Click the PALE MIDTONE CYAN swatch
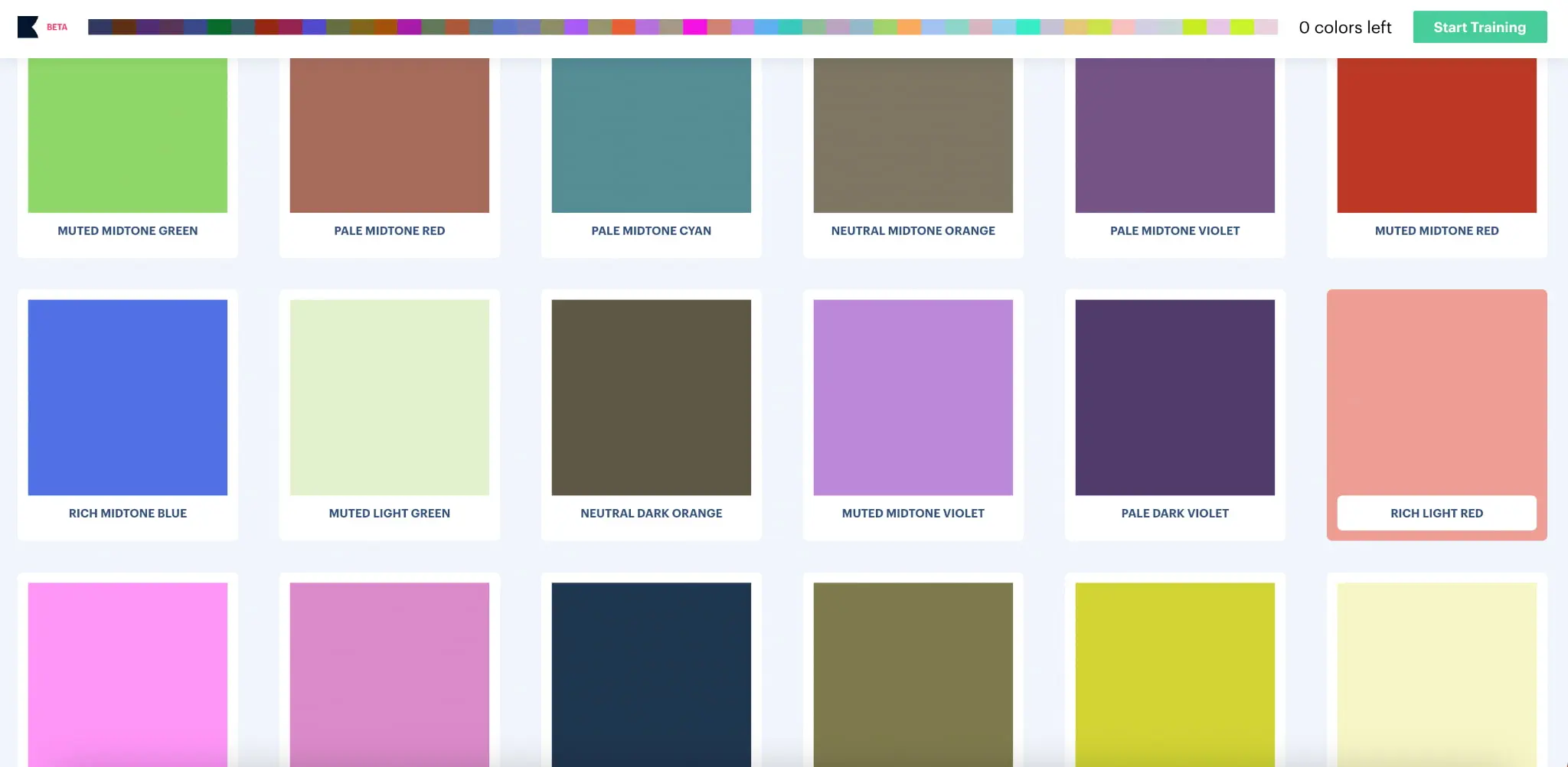This screenshot has width=1568, height=767. point(651,135)
